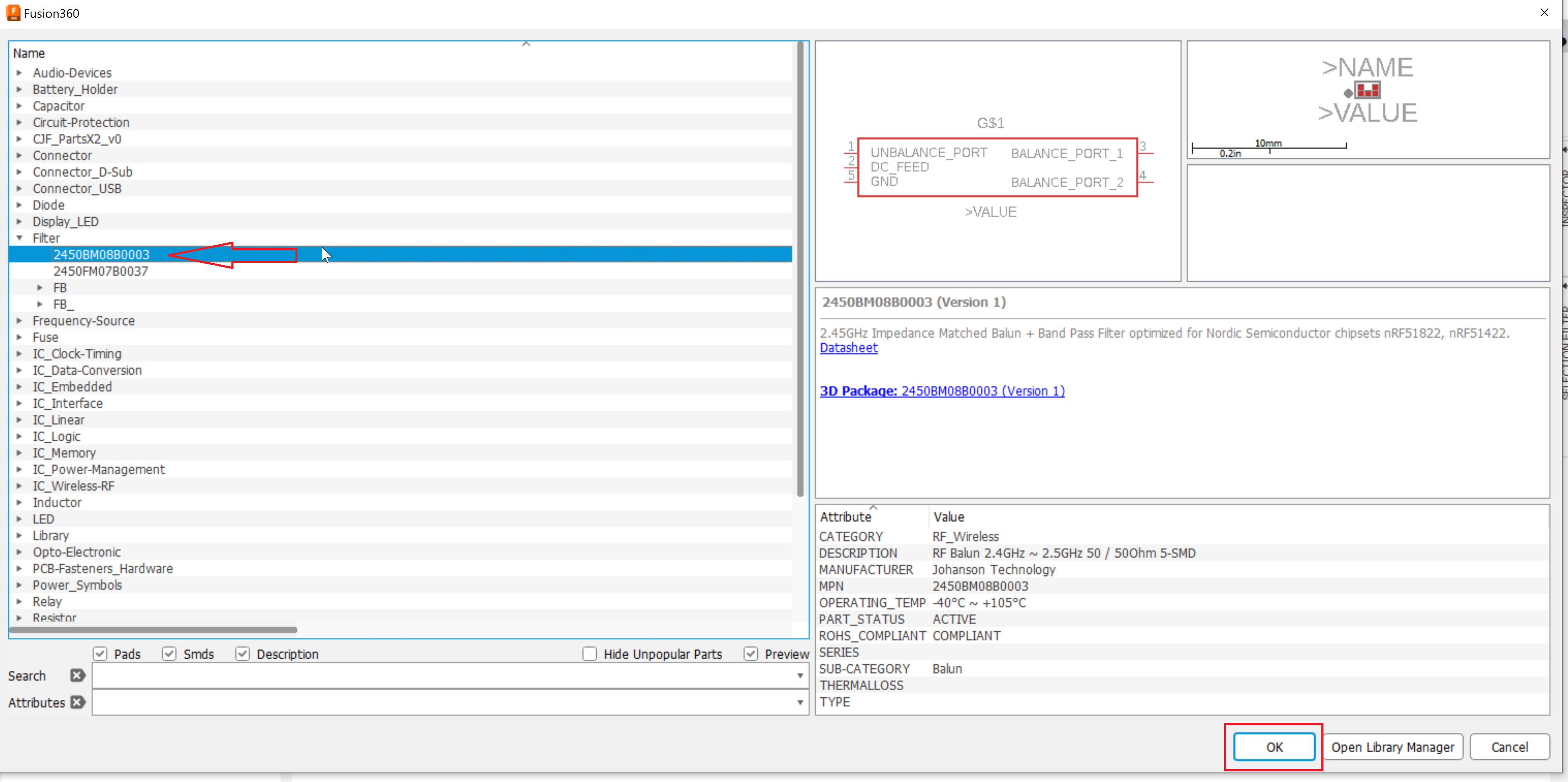Toggle the Preview checkbox
Image resolution: width=1568 pixels, height=782 pixels.
750,654
